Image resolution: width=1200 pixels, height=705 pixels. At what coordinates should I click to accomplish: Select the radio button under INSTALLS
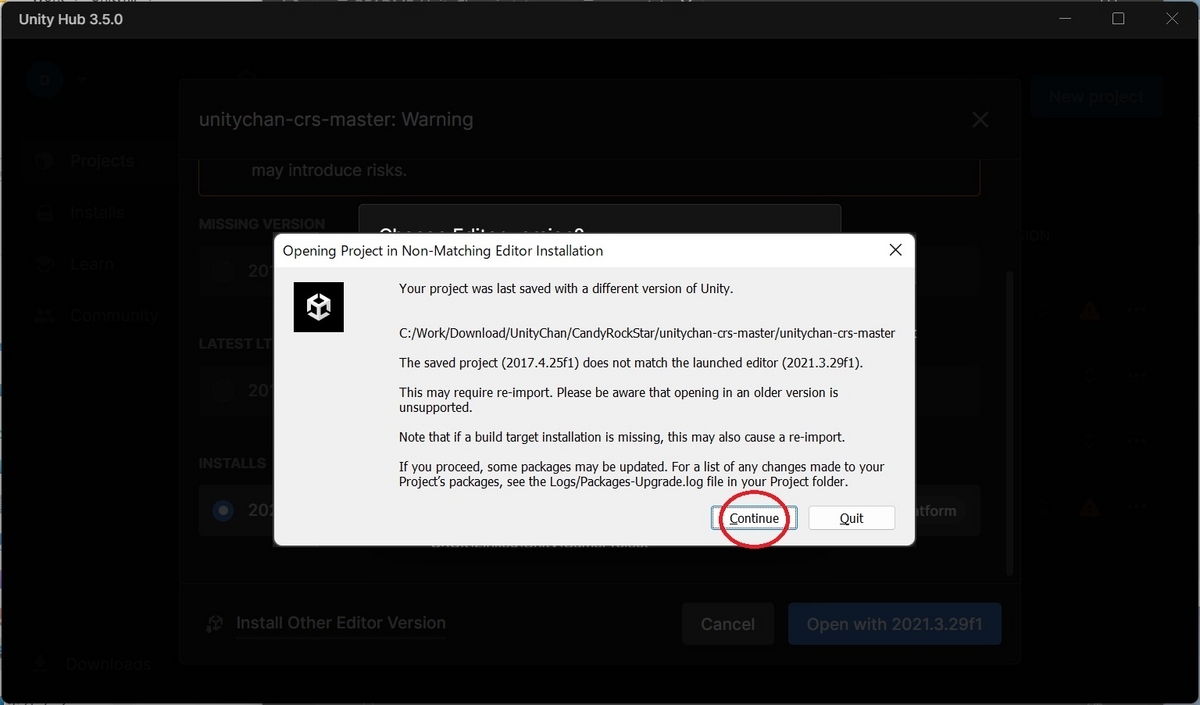point(223,510)
